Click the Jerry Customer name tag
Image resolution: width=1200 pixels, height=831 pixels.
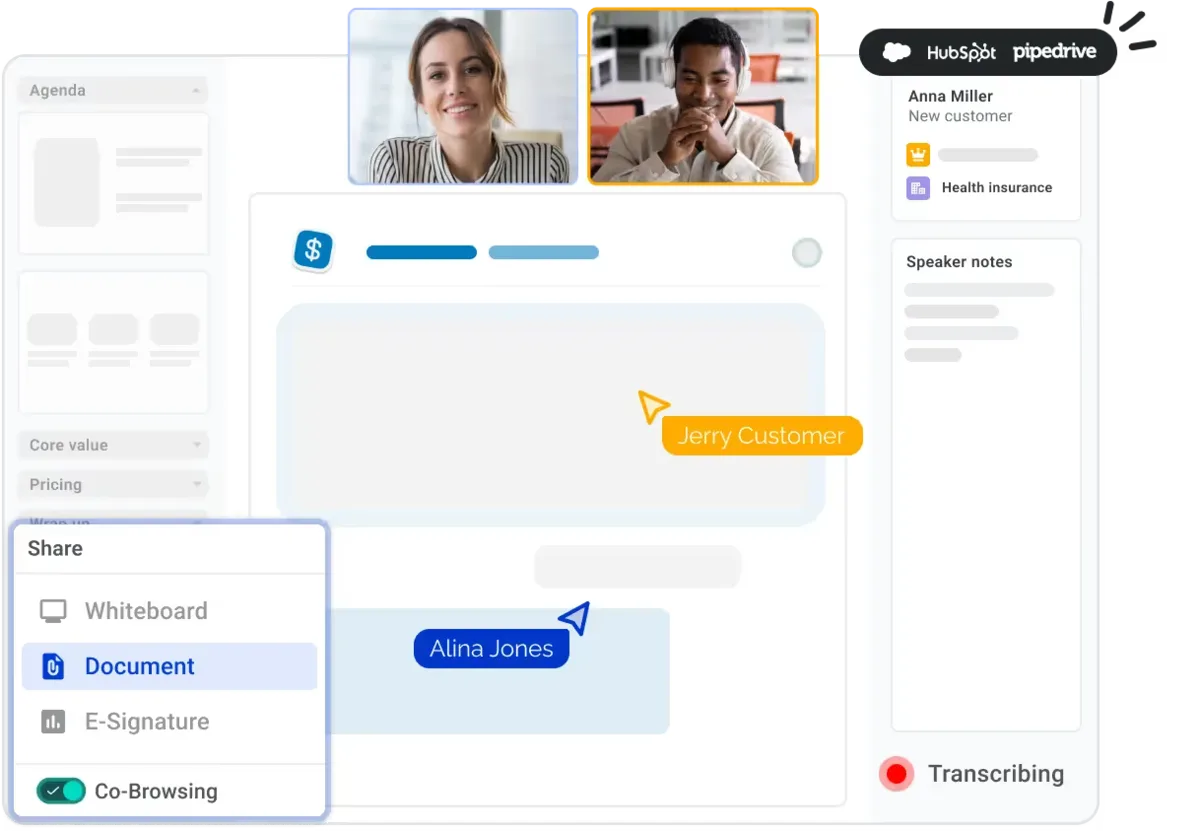[762, 436]
